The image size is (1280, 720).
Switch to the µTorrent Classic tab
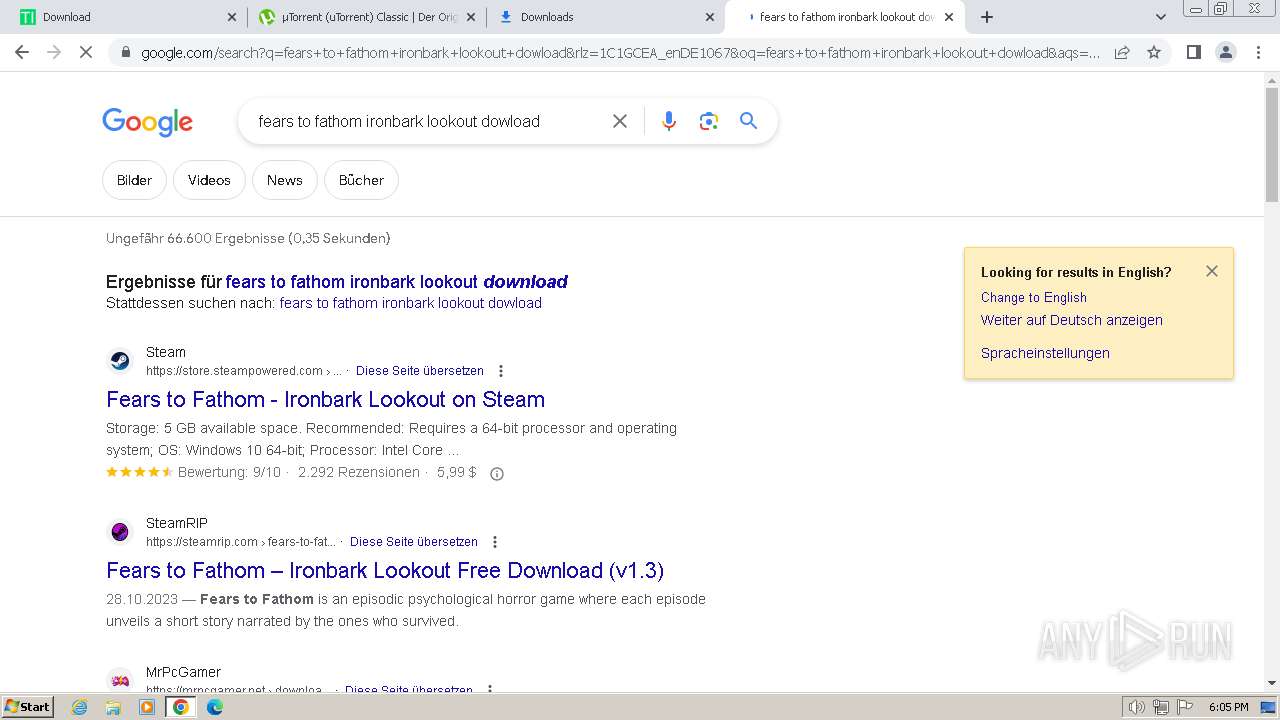pyautogui.click(x=365, y=17)
